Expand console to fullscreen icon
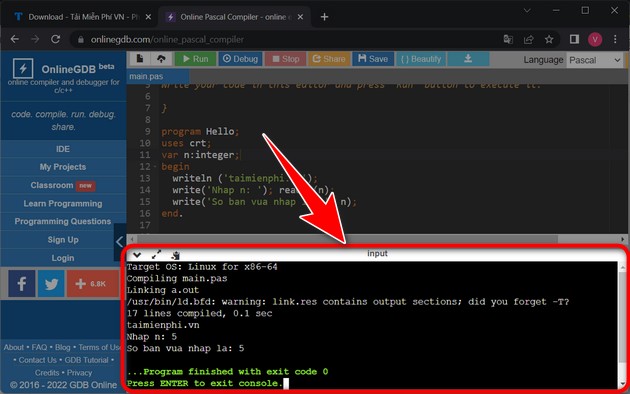 (156, 255)
